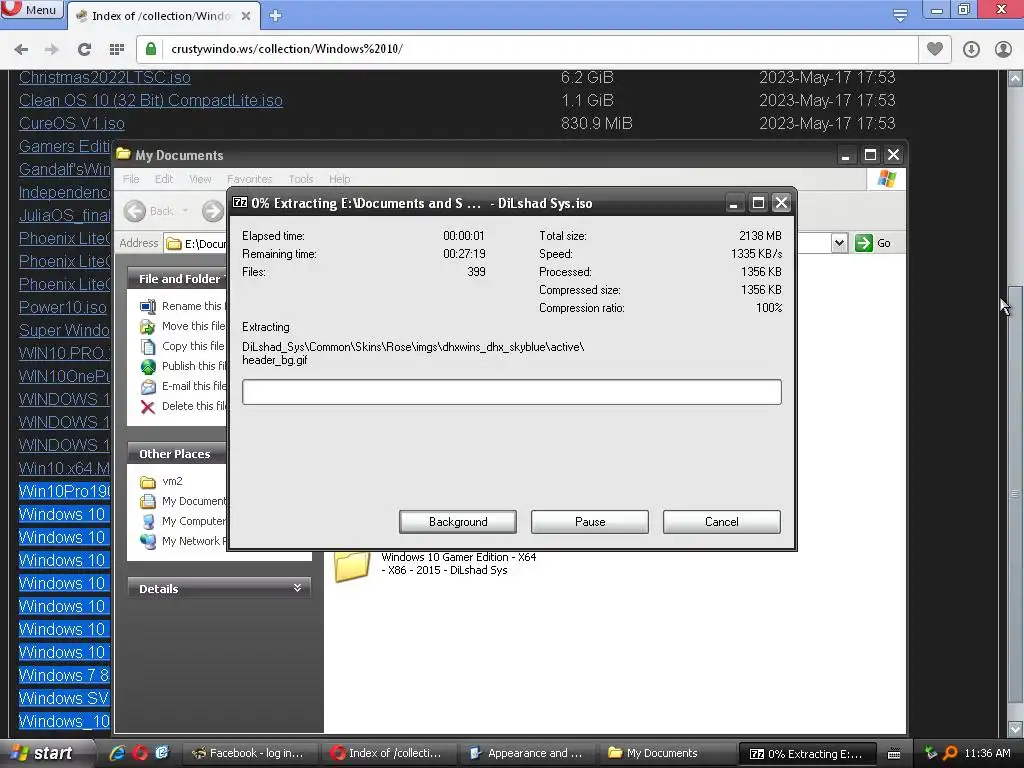Click the browser vertical scrollbar thumb

1014,493
